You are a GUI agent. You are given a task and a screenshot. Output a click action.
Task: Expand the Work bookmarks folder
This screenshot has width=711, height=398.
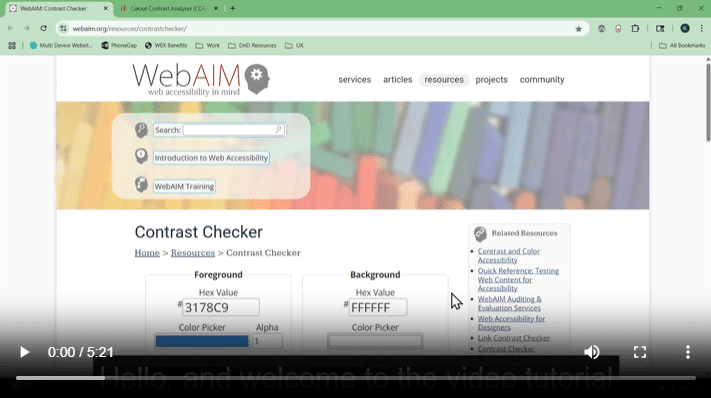click(x=208, y=45)
